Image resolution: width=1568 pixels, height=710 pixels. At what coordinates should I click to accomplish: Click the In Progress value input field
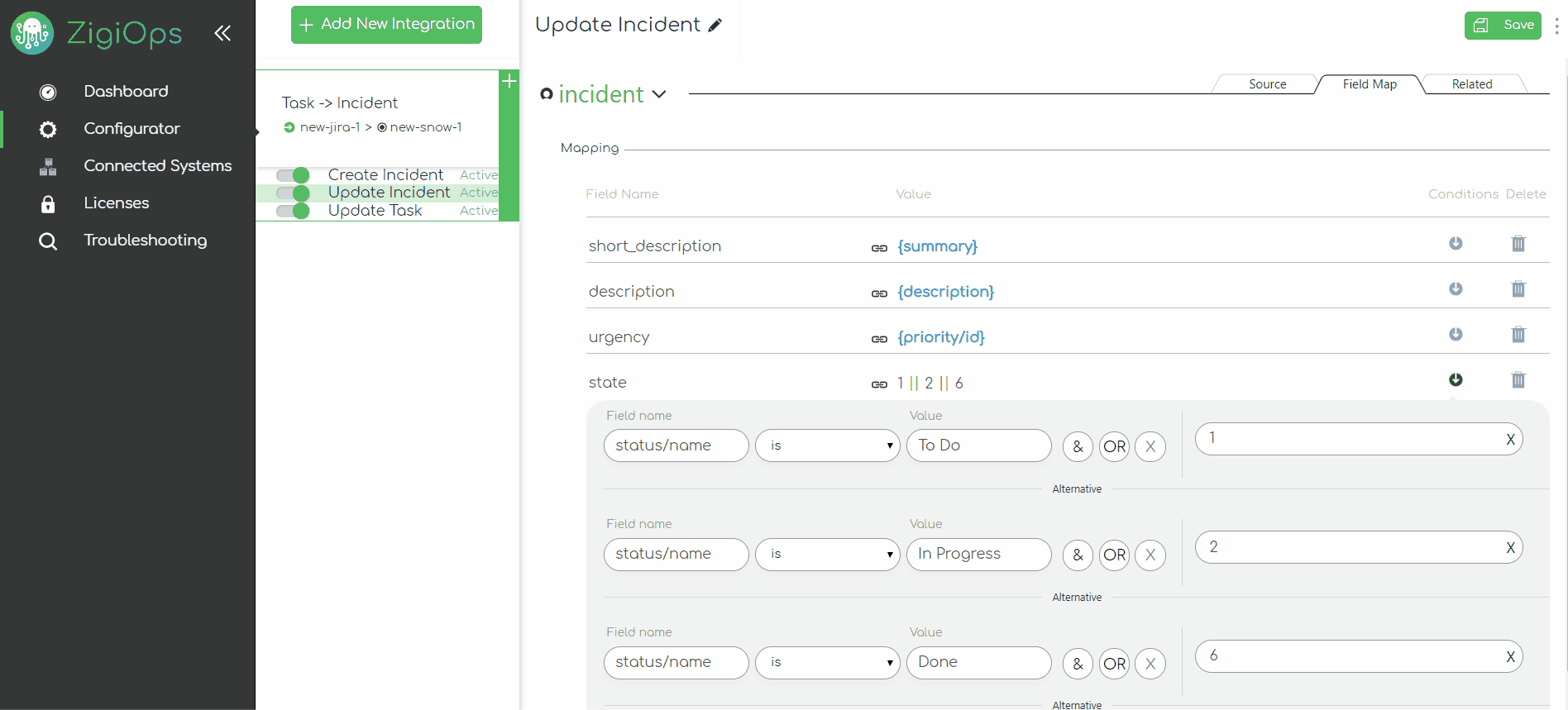(978, 554)
